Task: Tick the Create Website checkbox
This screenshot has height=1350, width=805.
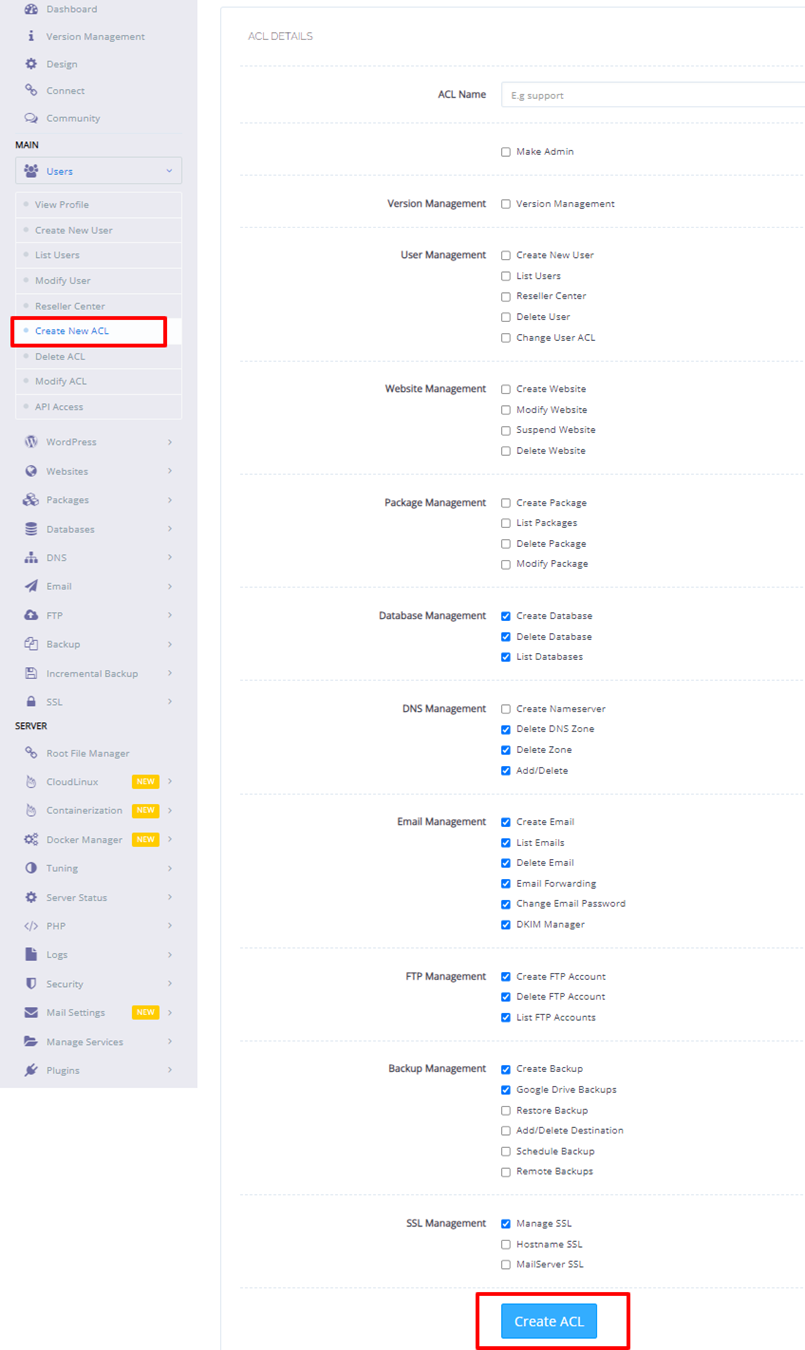Action: [506, 389]
